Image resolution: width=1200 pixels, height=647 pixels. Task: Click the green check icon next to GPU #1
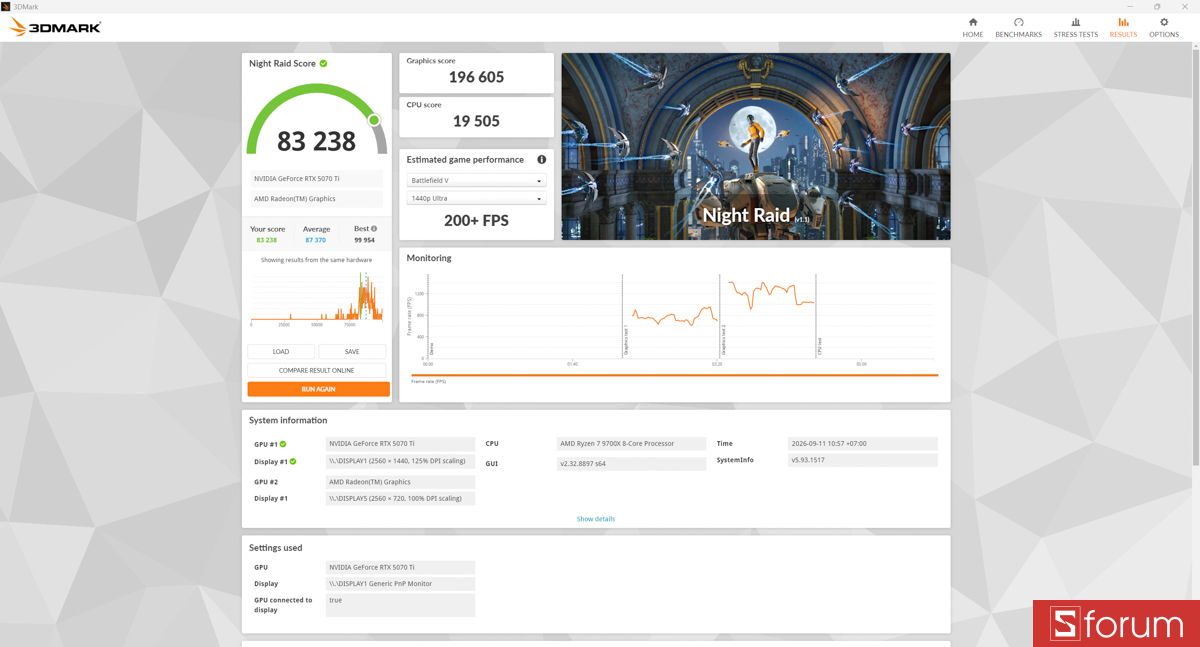[x=283, y=444]
